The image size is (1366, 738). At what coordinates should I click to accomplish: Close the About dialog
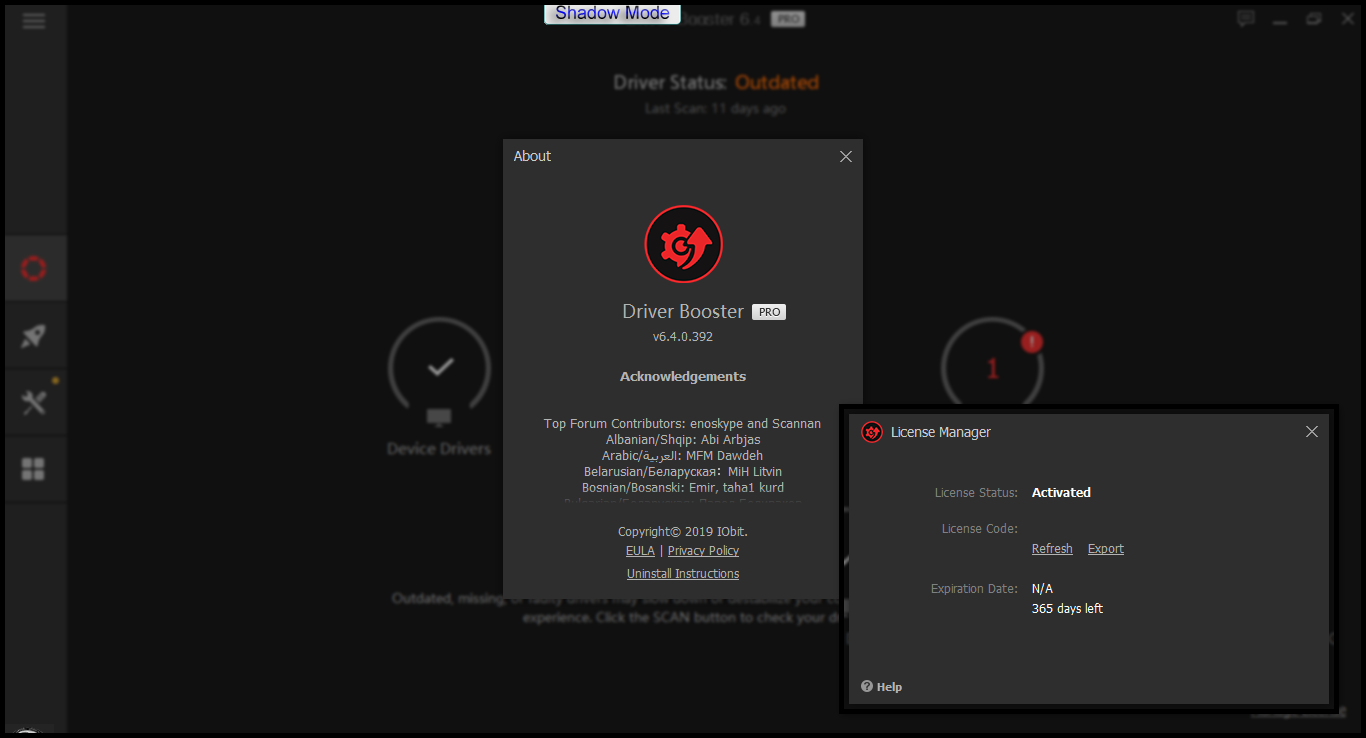pyautogui.click(x=846, y=156)
